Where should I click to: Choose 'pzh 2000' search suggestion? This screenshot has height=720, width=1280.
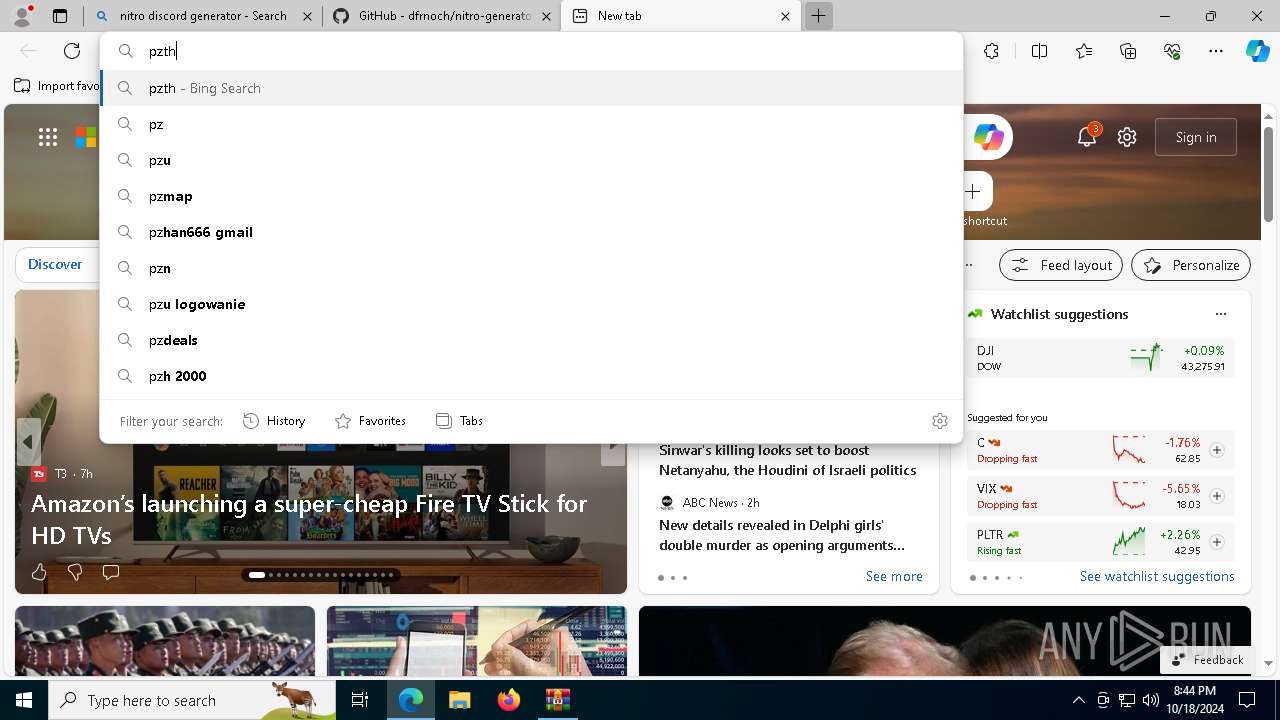point(531,376)
